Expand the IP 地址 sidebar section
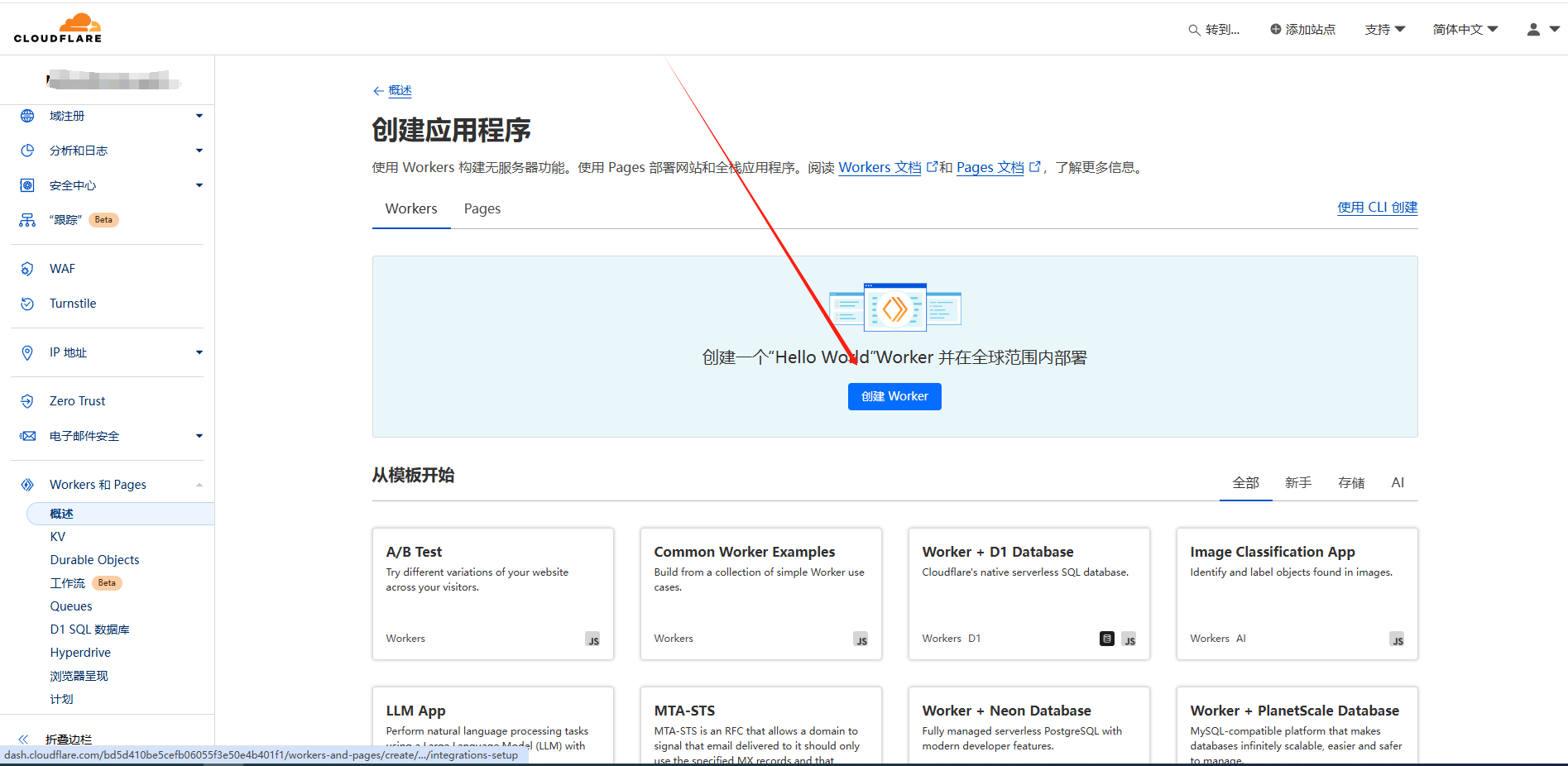The width and height of the screenshot is (1568, 766). [199, 352]
